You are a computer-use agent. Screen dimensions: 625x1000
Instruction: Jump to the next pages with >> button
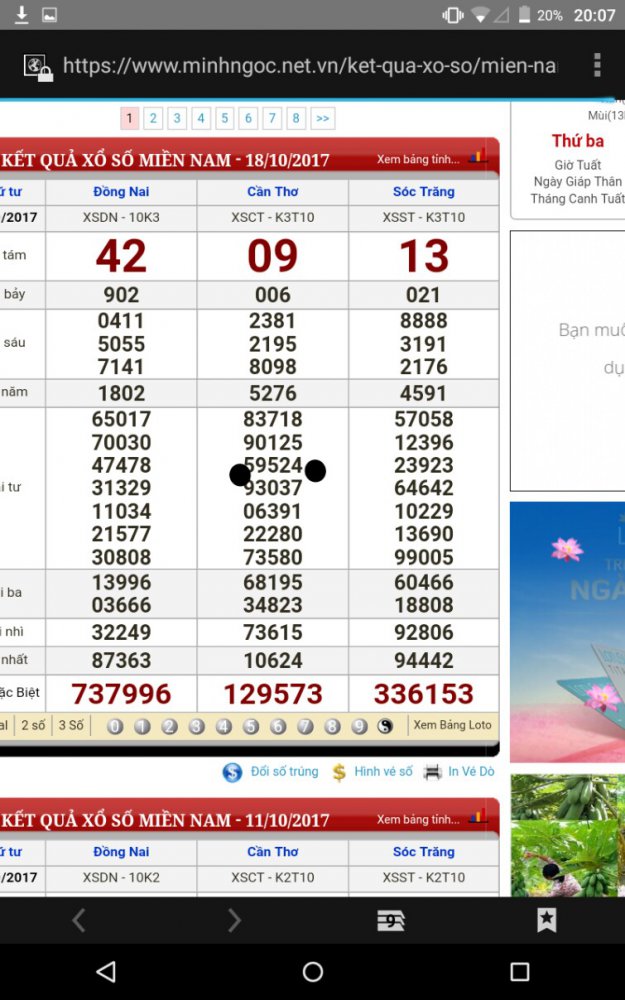(x=322, y=119)
